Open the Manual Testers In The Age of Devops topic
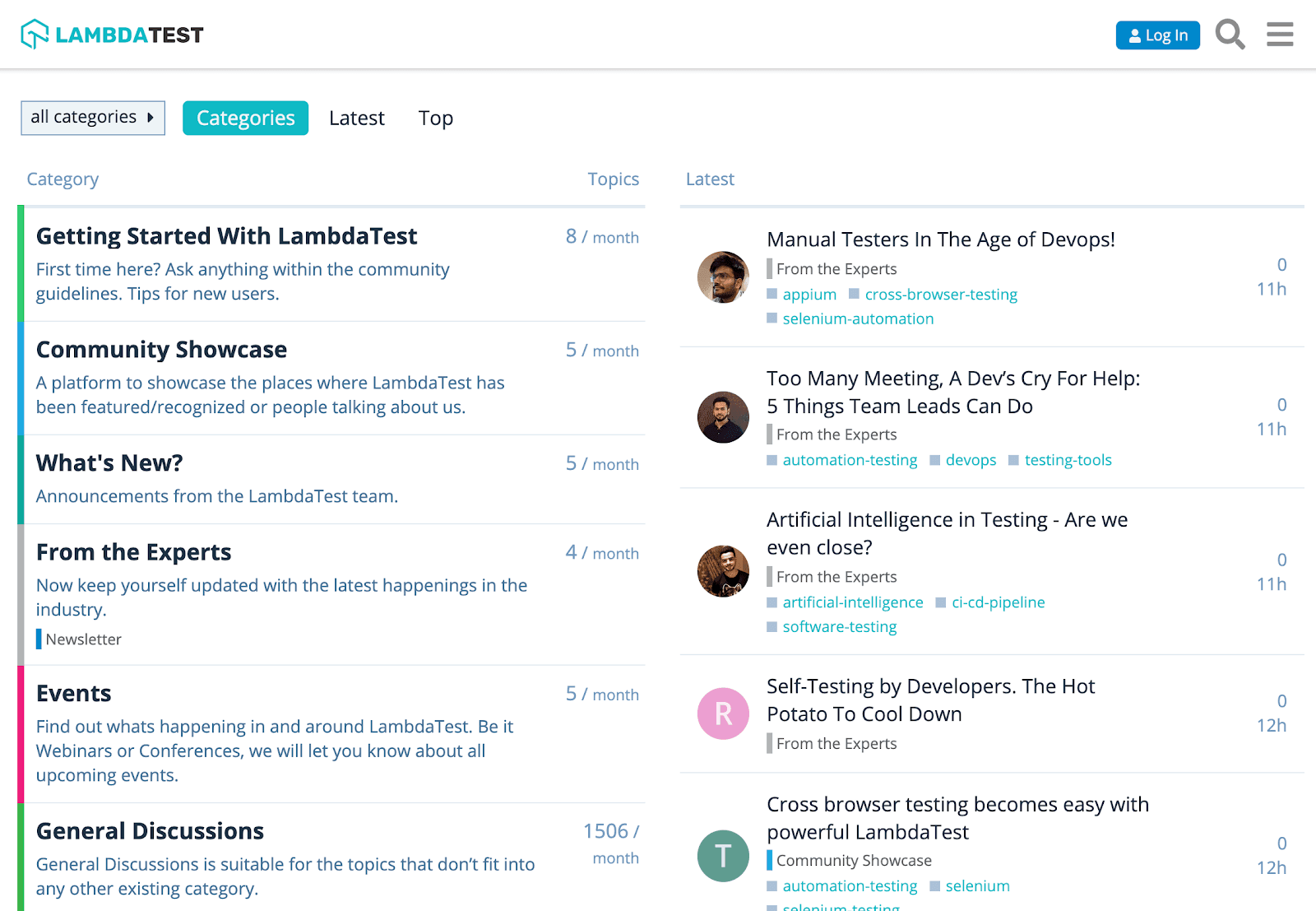Screen dimensions: 1316x911 click(x=940, y=239)
